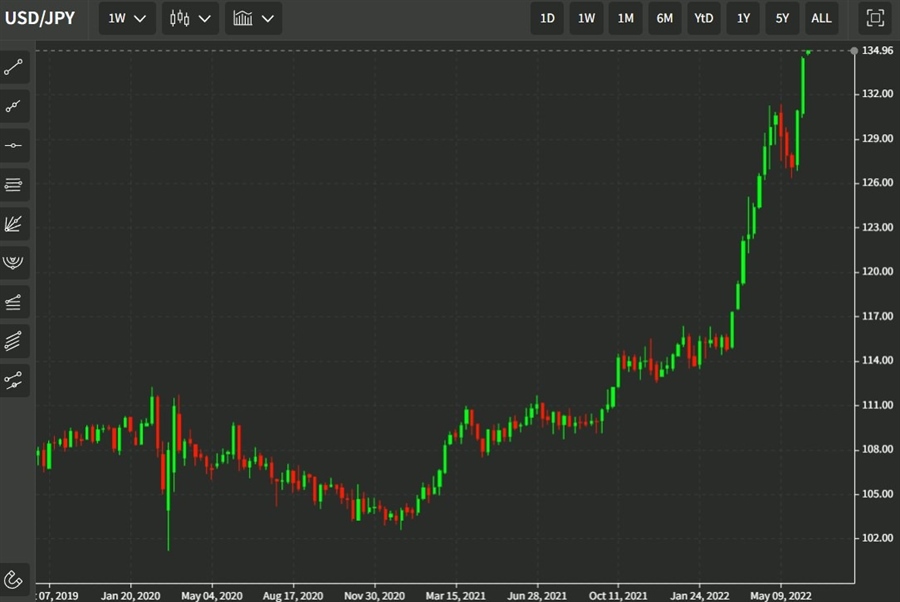The image size is (900, 602).
Task: Click the YtD range button
Action: [x=704, y=18]
